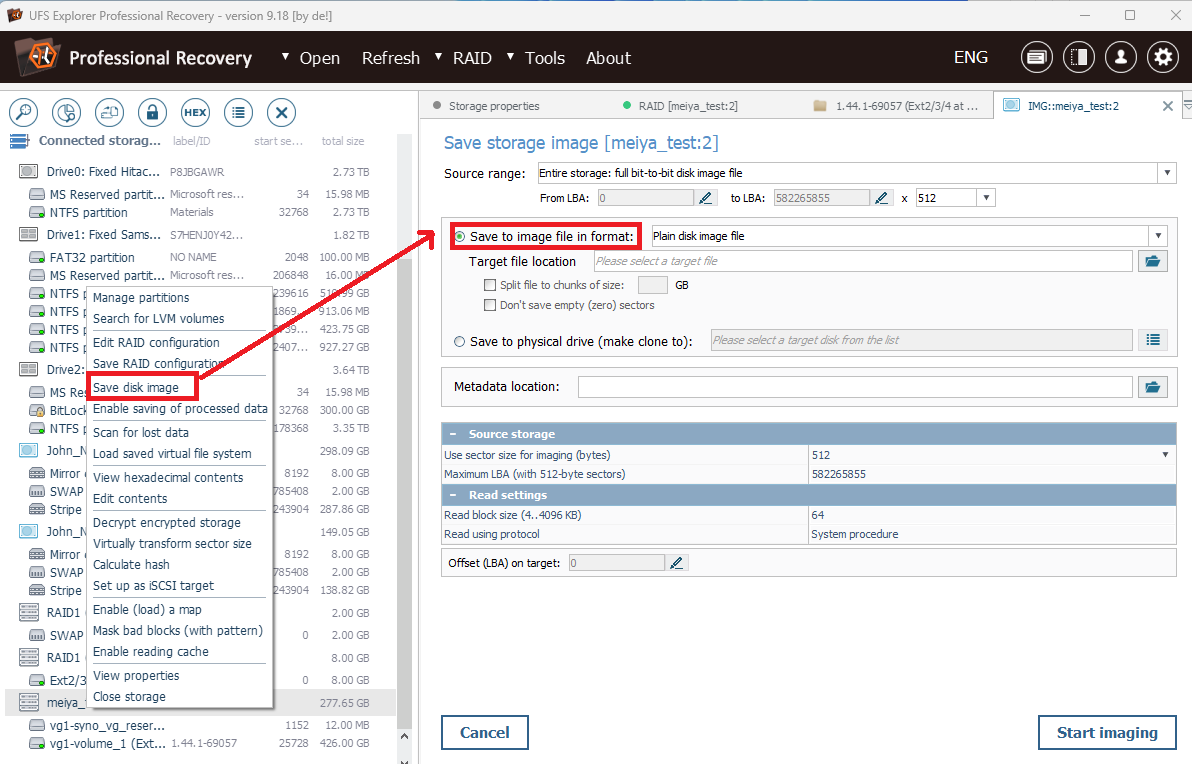Browse for metadata location folder icon

click(x=1153, y=387)
